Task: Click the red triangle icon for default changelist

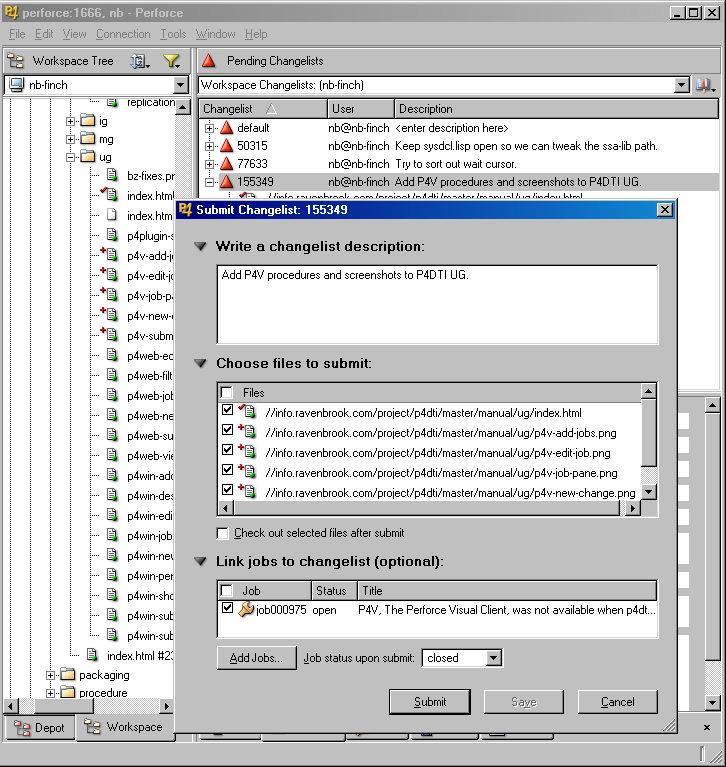Action: pos(226,128)
